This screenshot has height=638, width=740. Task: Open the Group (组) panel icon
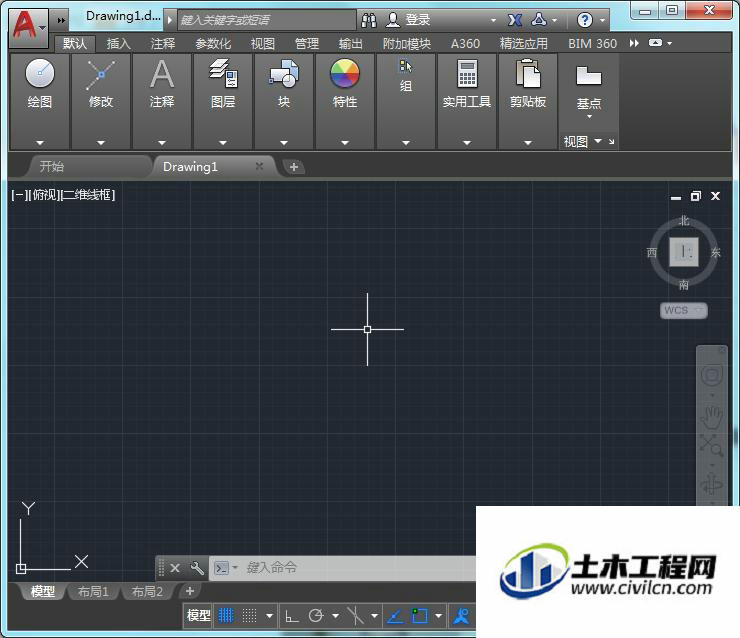tap(405, 66)
